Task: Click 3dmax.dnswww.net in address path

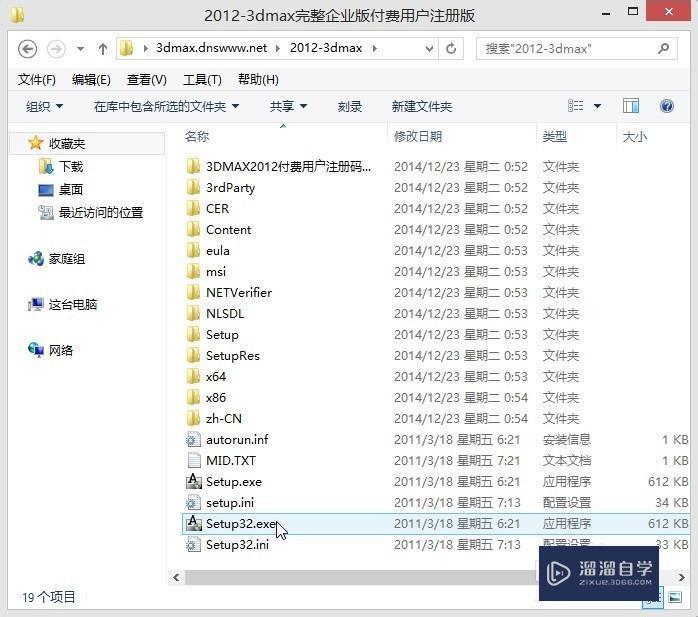Action: 211,48
